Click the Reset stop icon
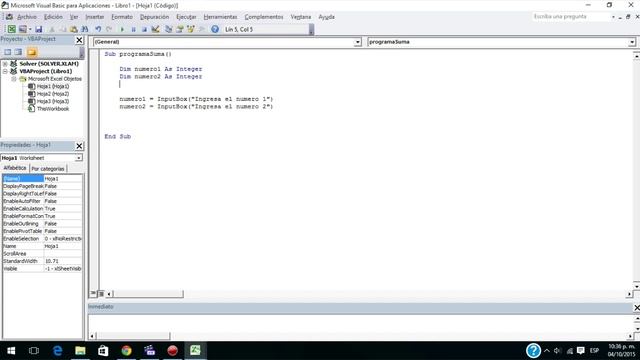 [144, 29]
